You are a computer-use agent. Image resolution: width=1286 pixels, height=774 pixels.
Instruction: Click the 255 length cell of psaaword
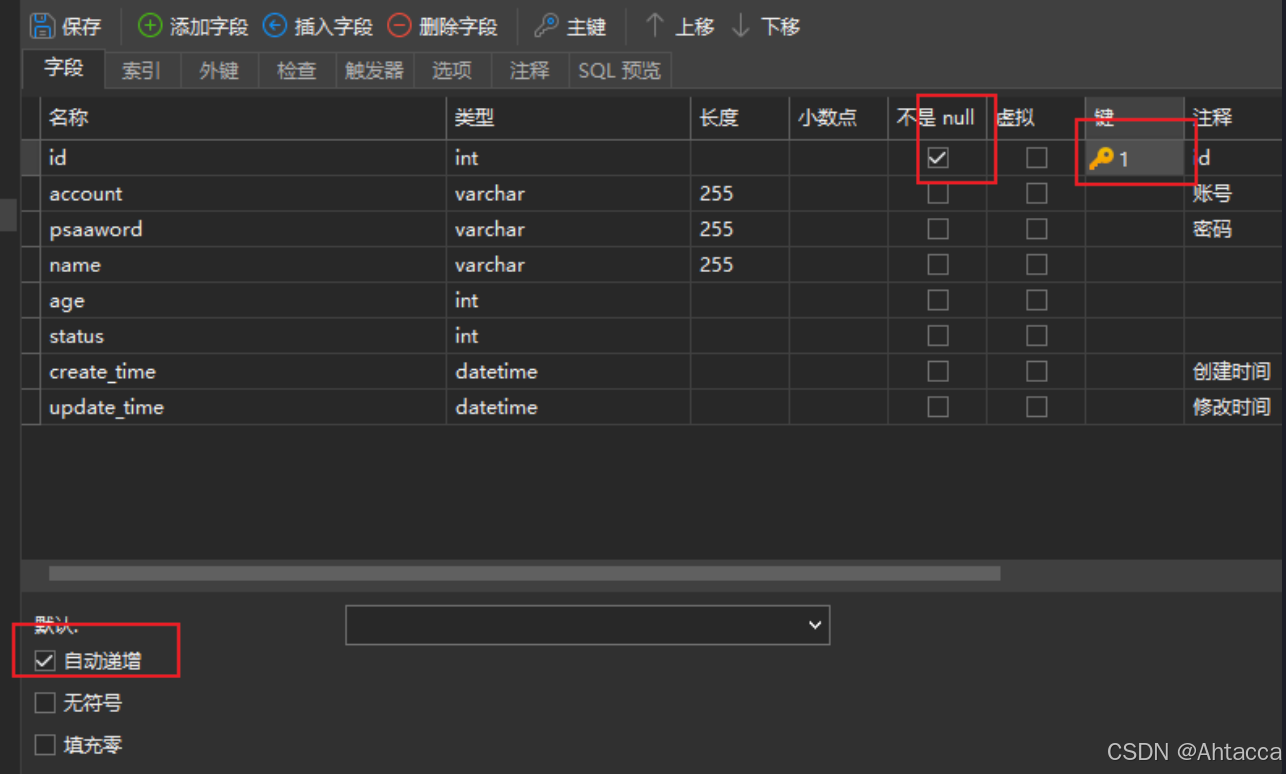[740, 229]
